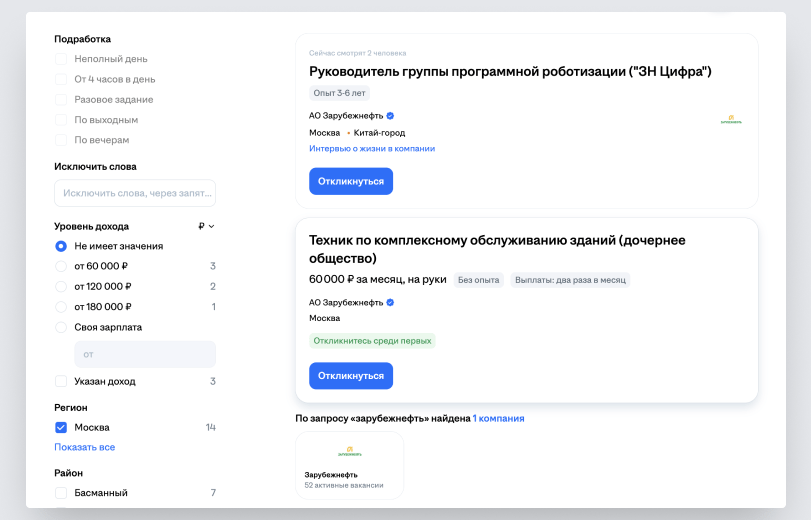Click Сейчас смотрят 2 человека text
811x520 pixels.
357,53
